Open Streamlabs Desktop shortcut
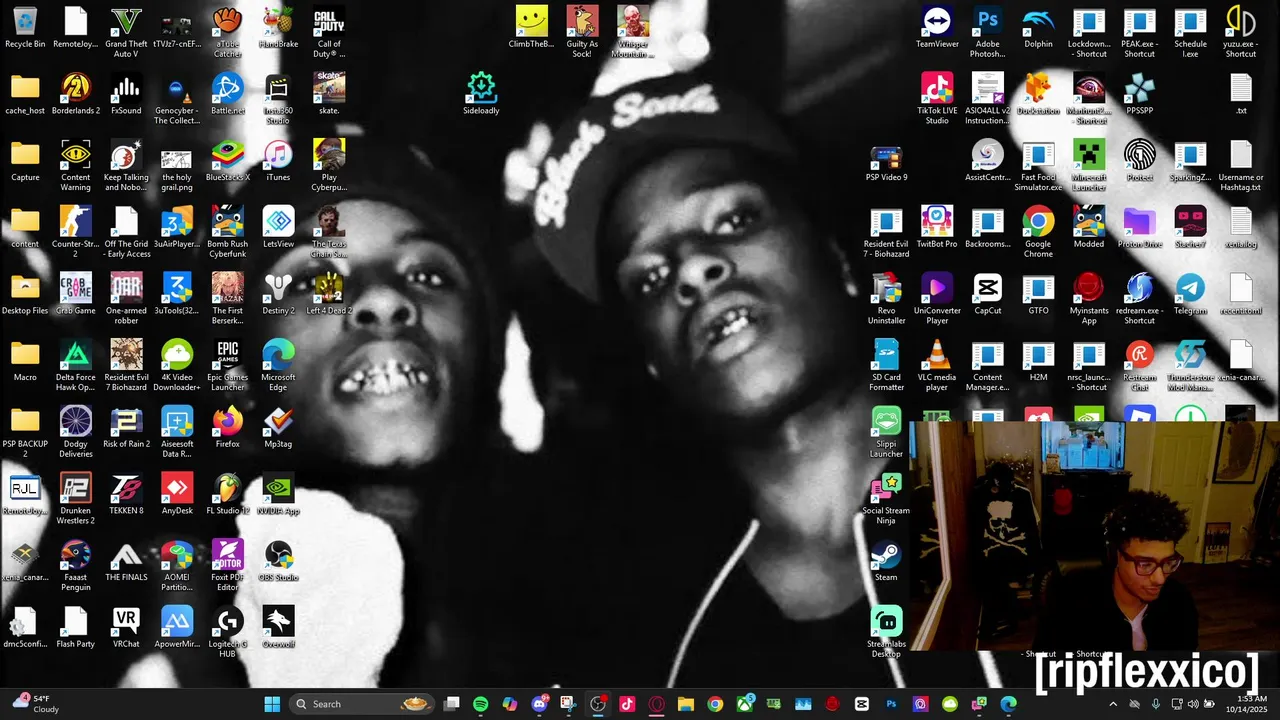 pos(886,632)
